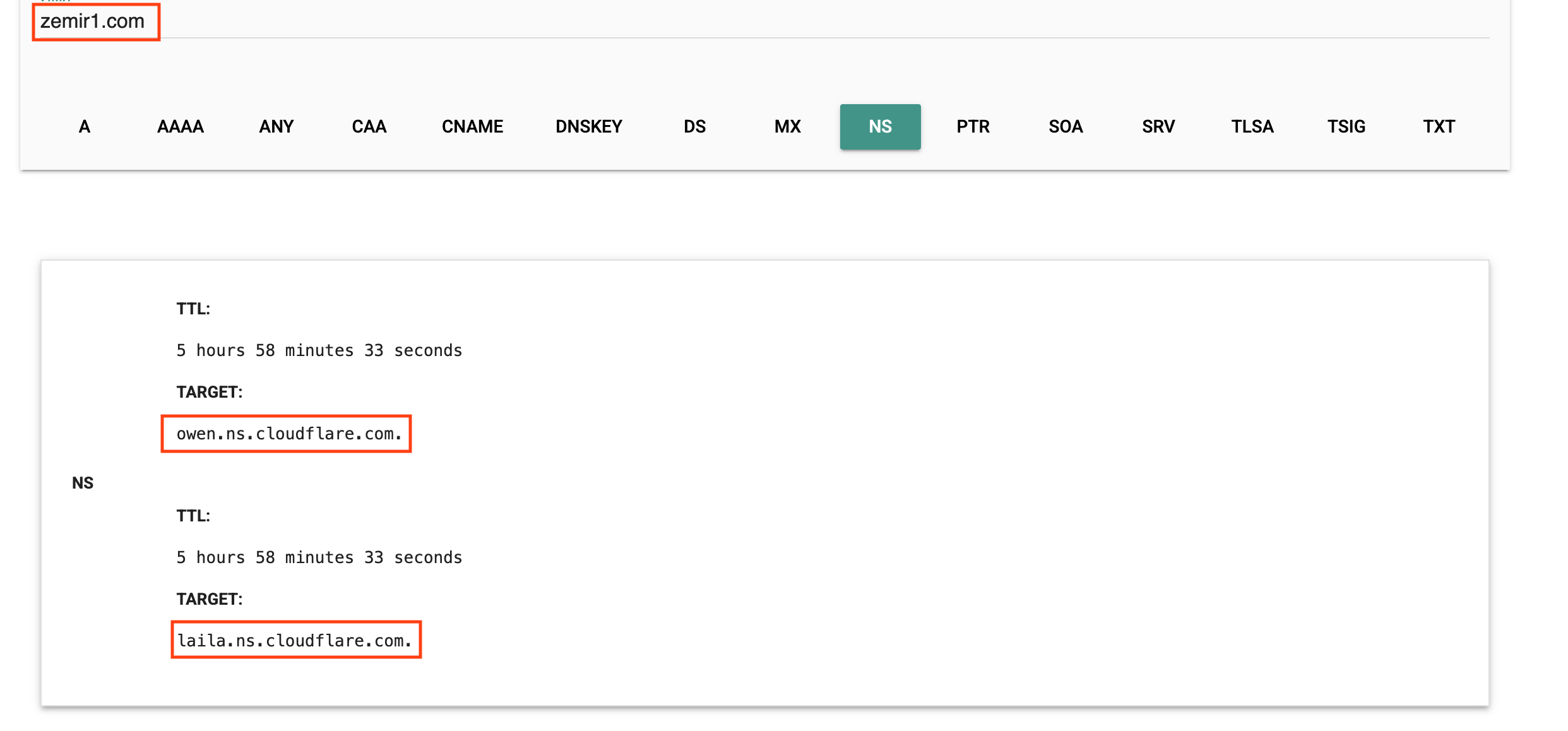
Task: Look up TXT records
Action: [x=1439, y=127]
